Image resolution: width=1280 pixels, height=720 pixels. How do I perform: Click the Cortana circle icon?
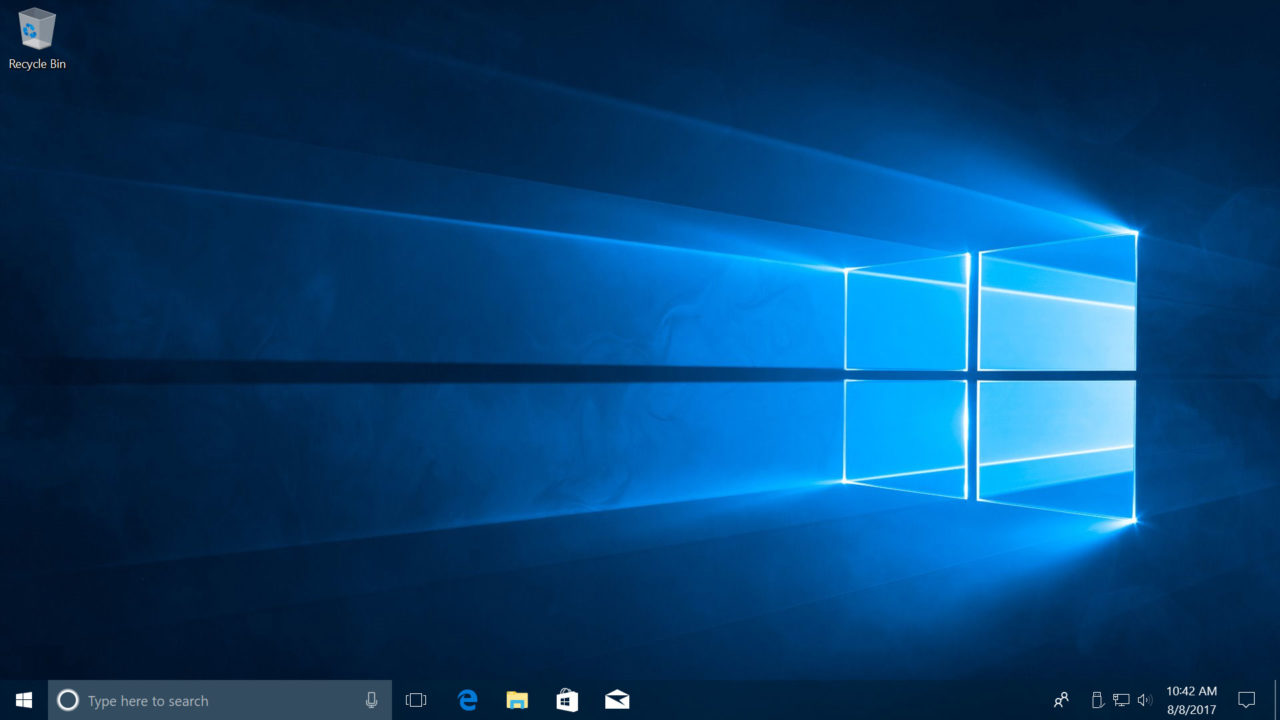click(x=68, y=700)
